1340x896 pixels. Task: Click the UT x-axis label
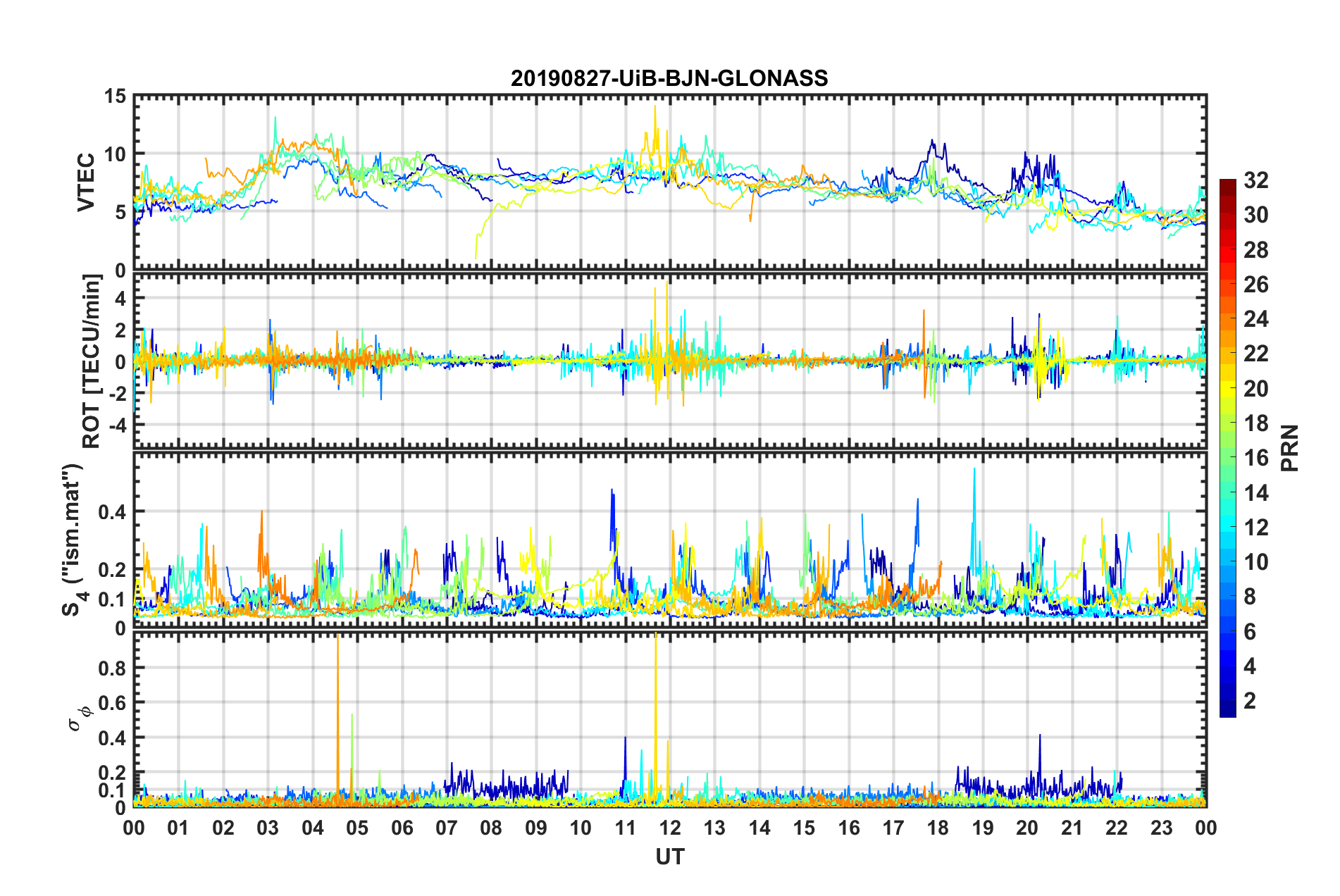[x=669, y=857]
